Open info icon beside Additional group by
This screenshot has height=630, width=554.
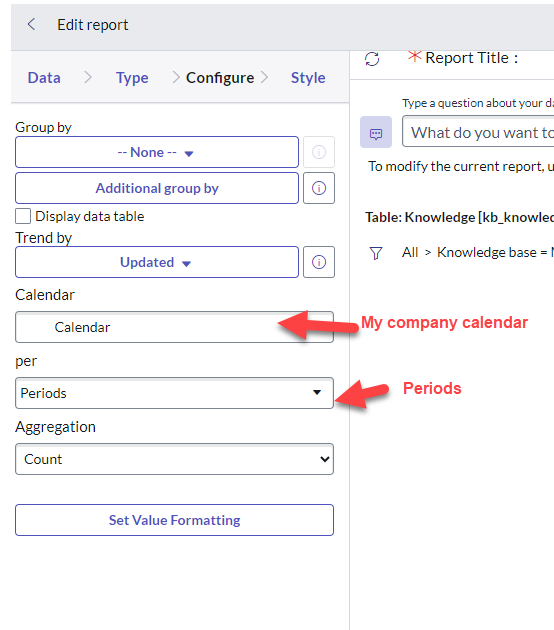319,188
